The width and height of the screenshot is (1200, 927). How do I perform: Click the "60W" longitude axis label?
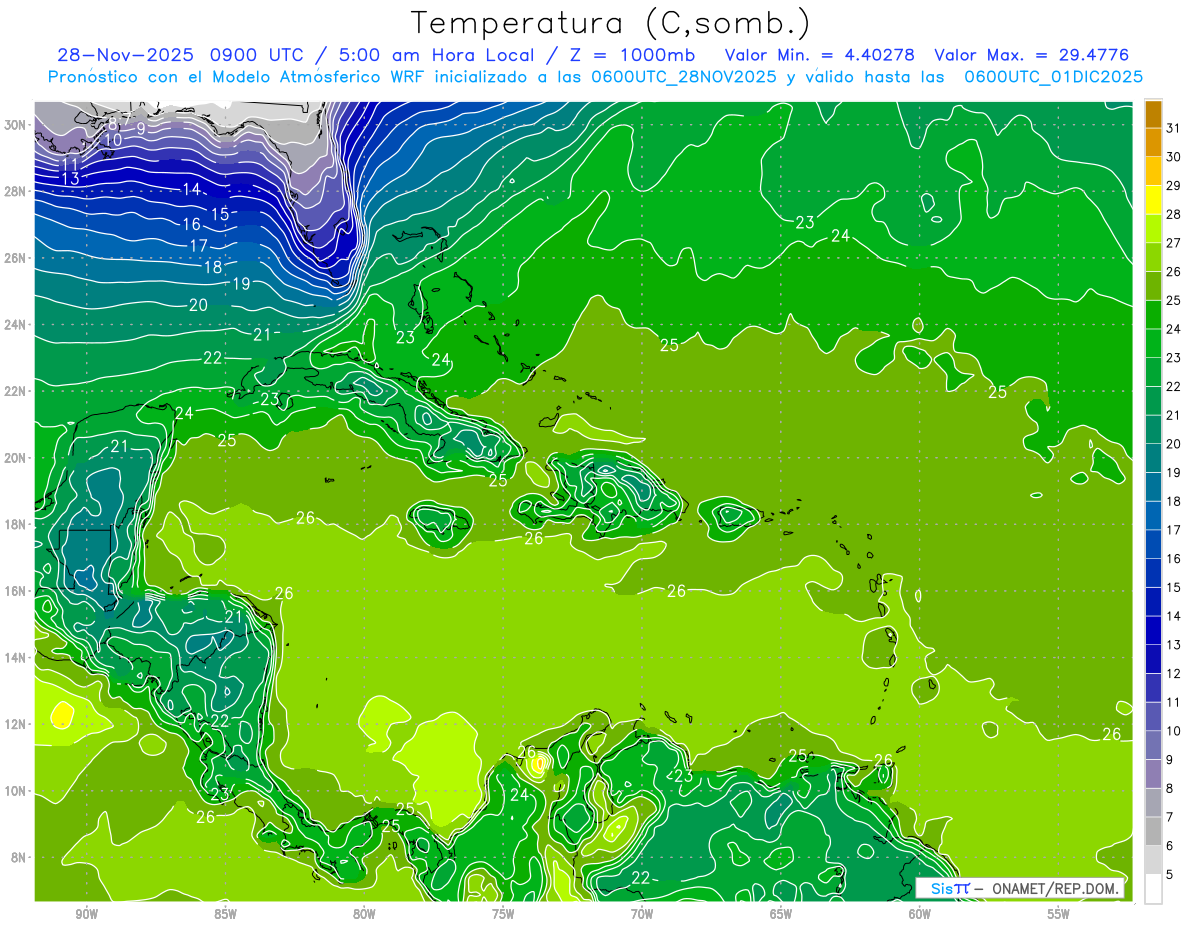[x=919, y=913]
